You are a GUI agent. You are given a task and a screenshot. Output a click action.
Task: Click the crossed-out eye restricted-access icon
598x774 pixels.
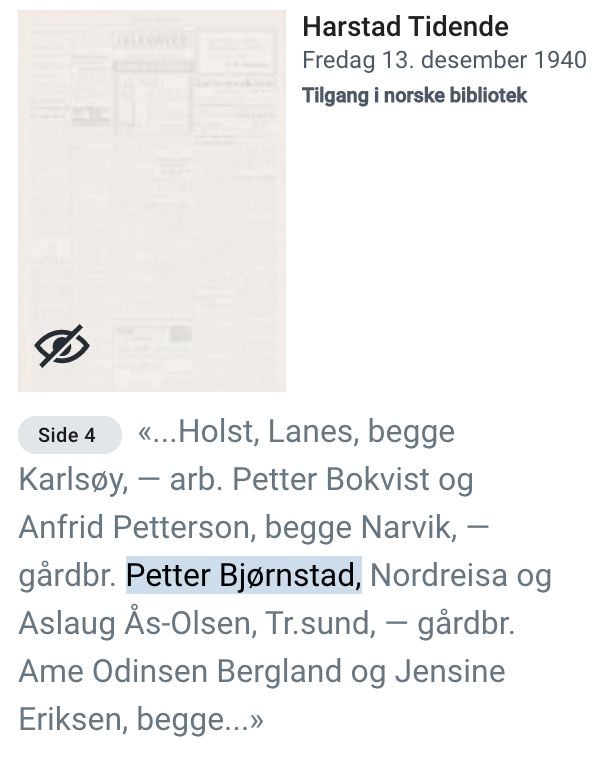click(62, 346)
